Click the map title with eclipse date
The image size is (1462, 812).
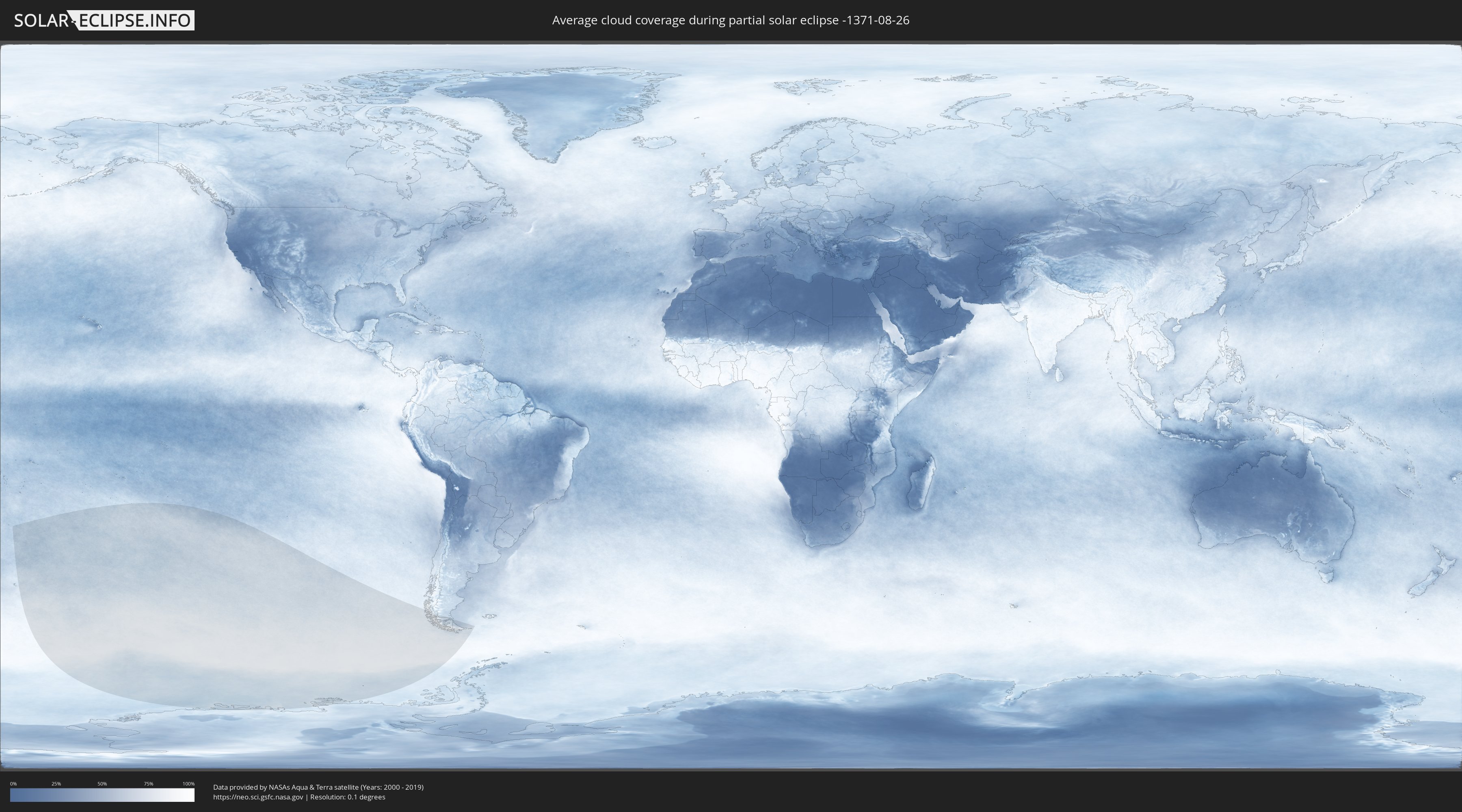(x=731, y=20)
